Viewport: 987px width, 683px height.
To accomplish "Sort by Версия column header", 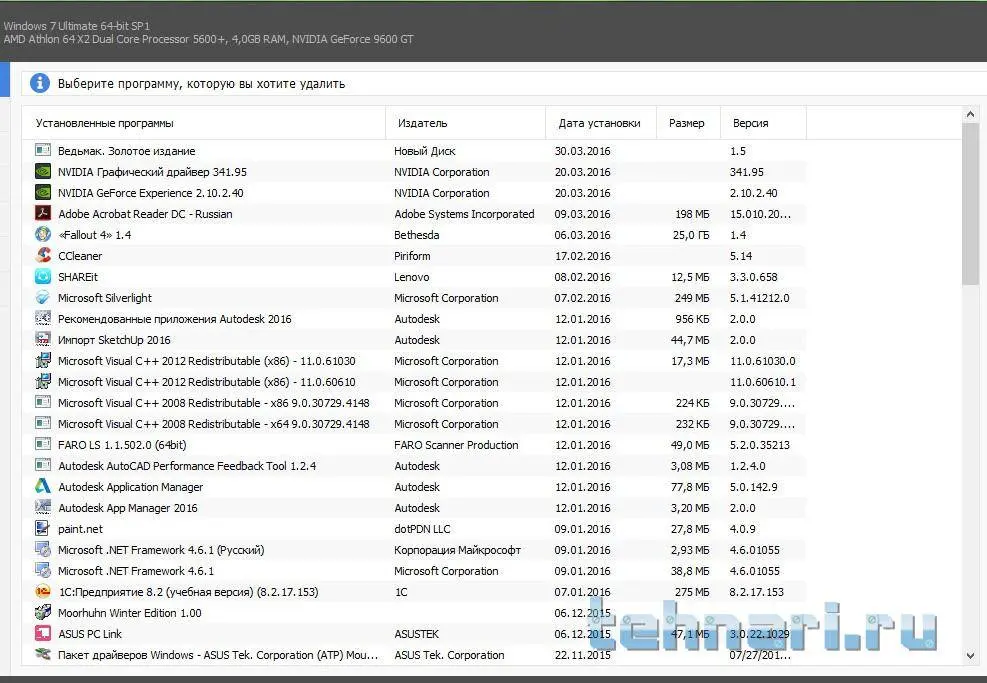I will pyautogui.click(x=763, y=123).
